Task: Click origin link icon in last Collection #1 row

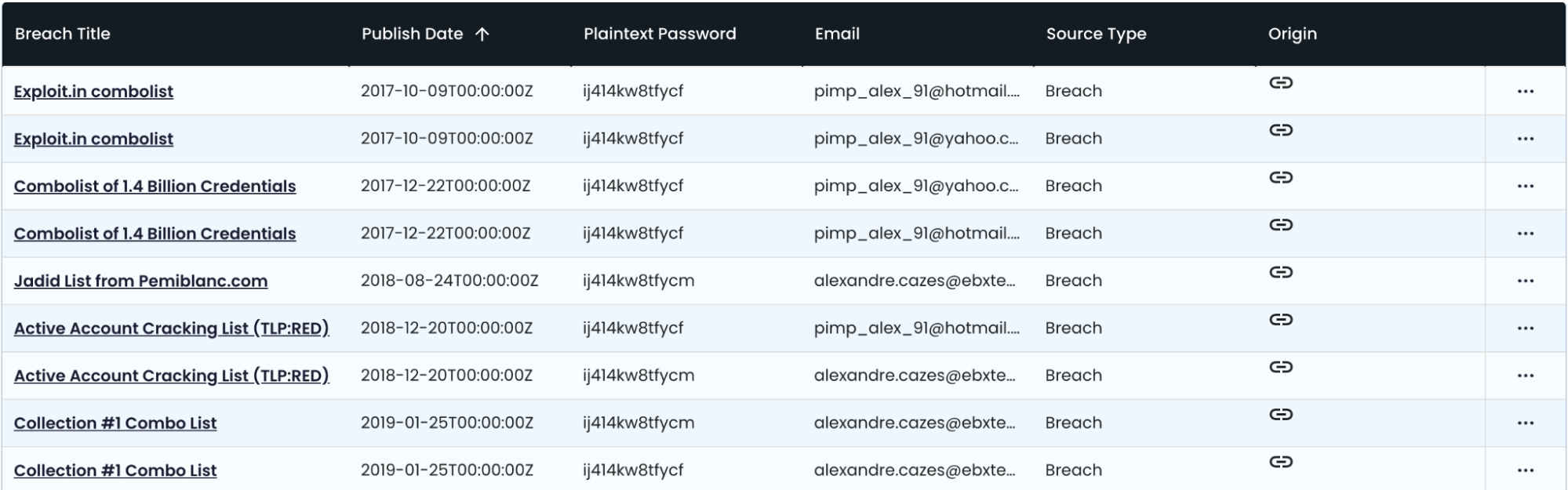Action: tap(1281, 463)
